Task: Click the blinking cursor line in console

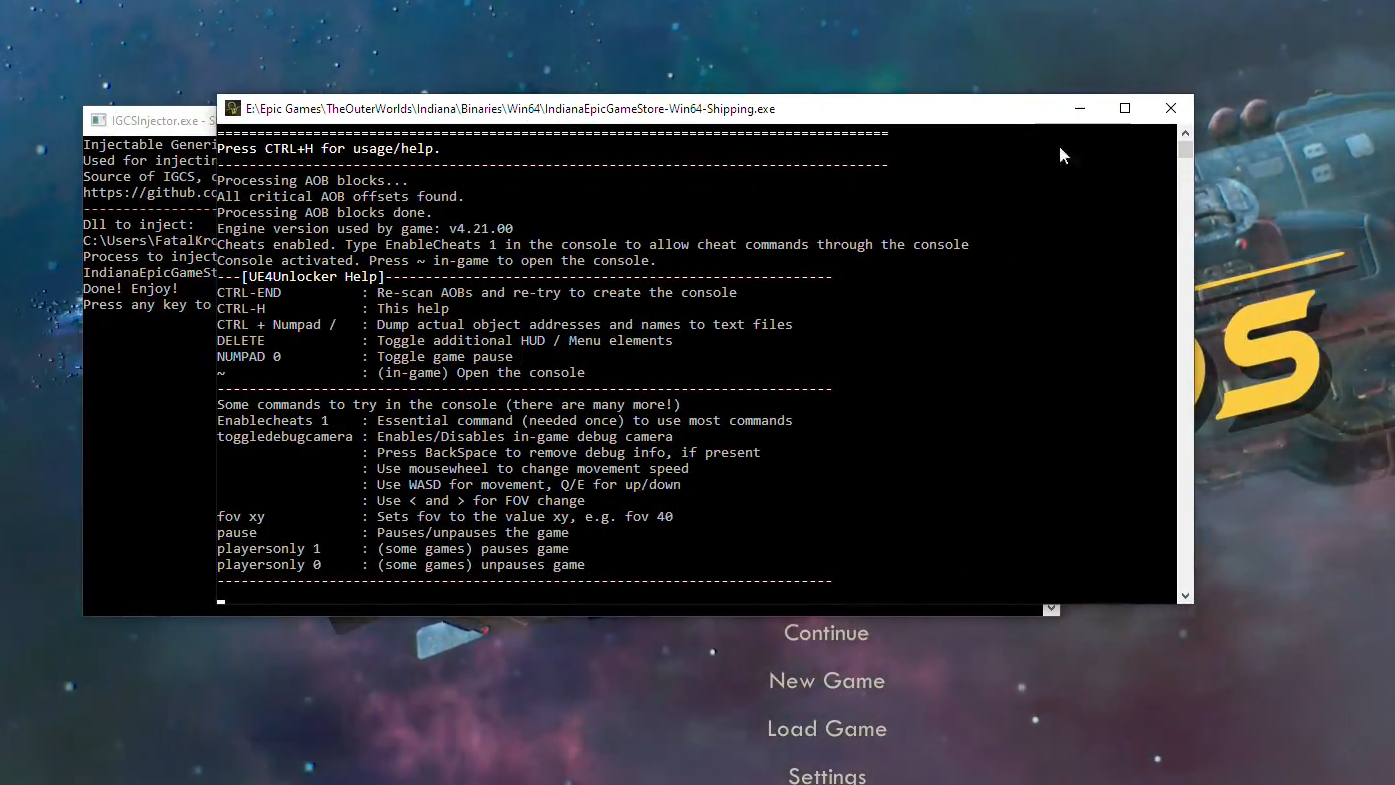Action: coord(221,601)
